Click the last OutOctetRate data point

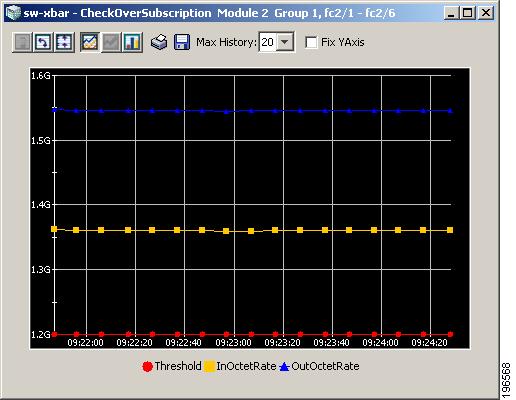point(450,111)
